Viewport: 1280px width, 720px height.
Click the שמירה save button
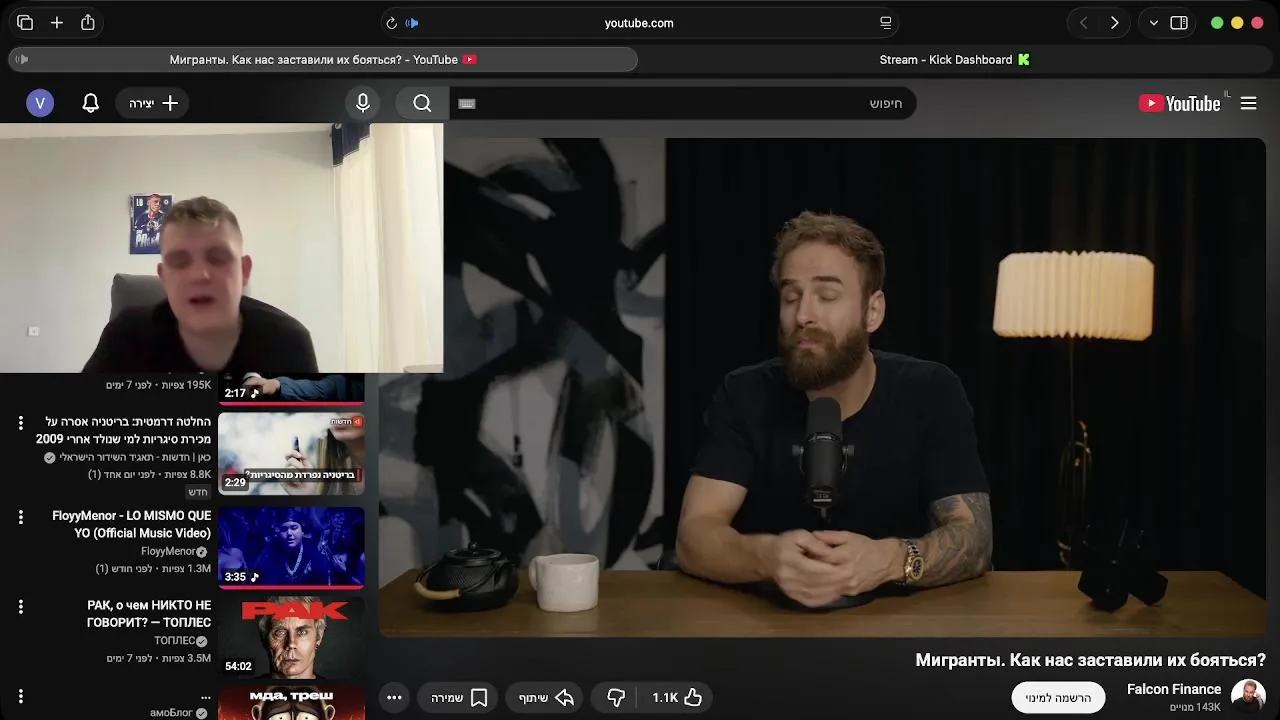pyautogui.click(x=460, y=697)
